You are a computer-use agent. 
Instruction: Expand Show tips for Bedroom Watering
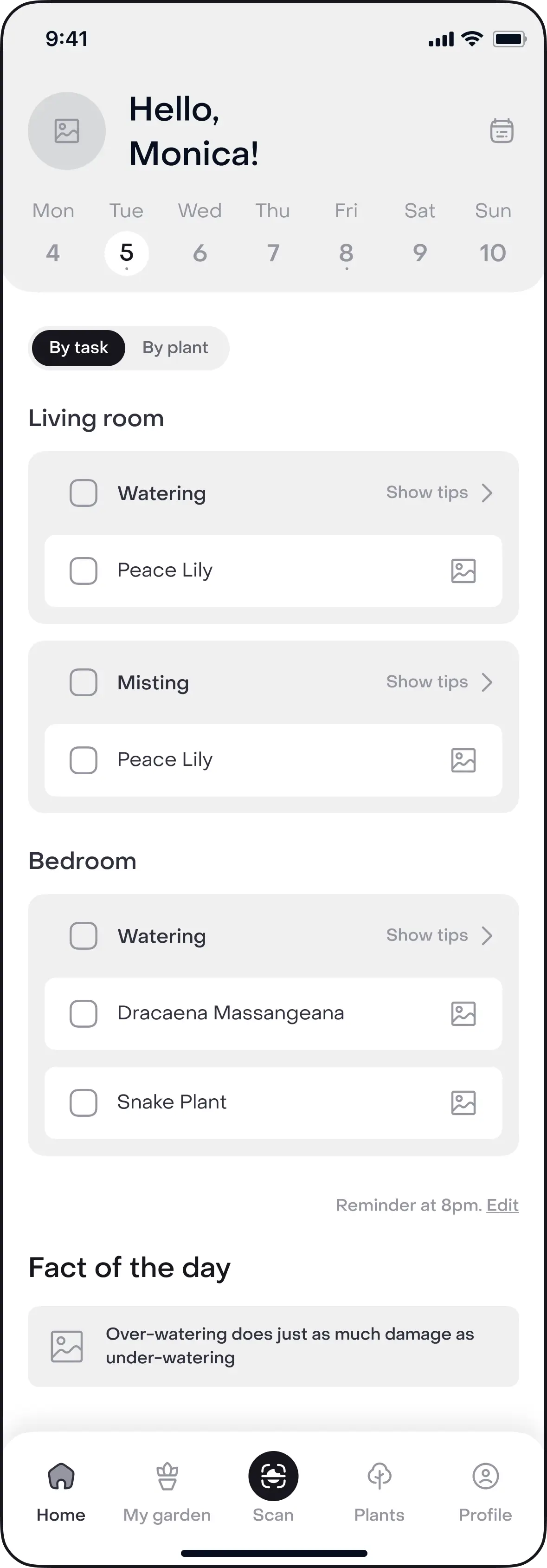[439, 935]
